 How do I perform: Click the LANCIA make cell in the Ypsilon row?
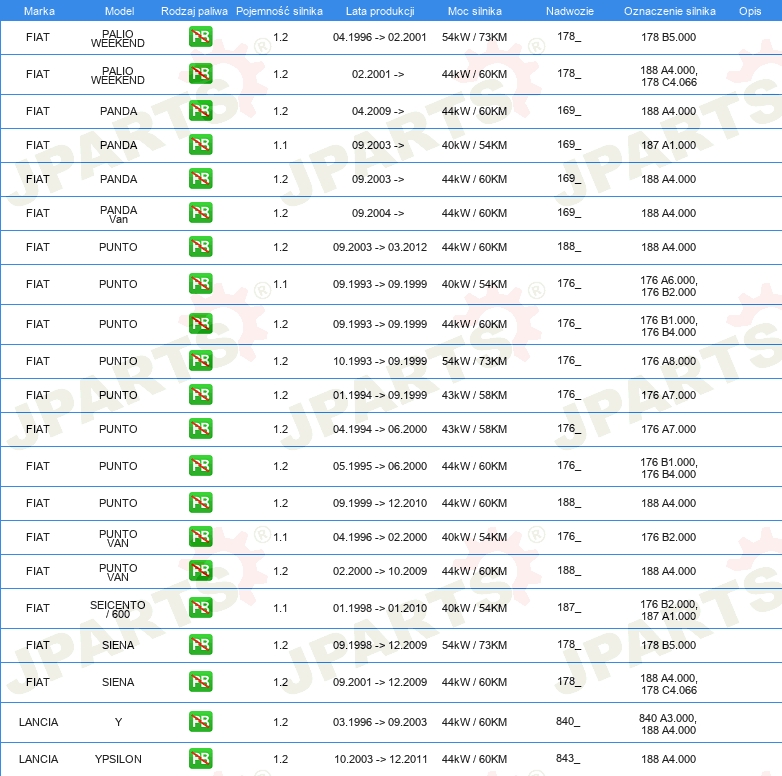(x=38, y=759)
